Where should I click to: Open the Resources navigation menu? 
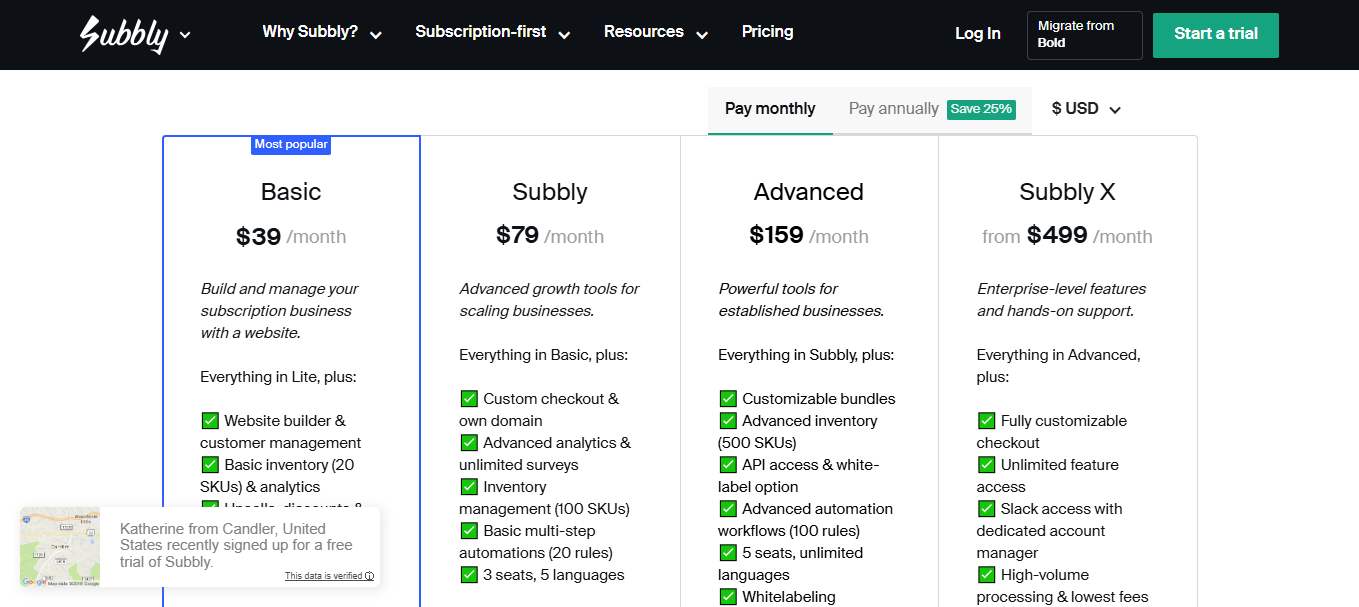[655, 32]
